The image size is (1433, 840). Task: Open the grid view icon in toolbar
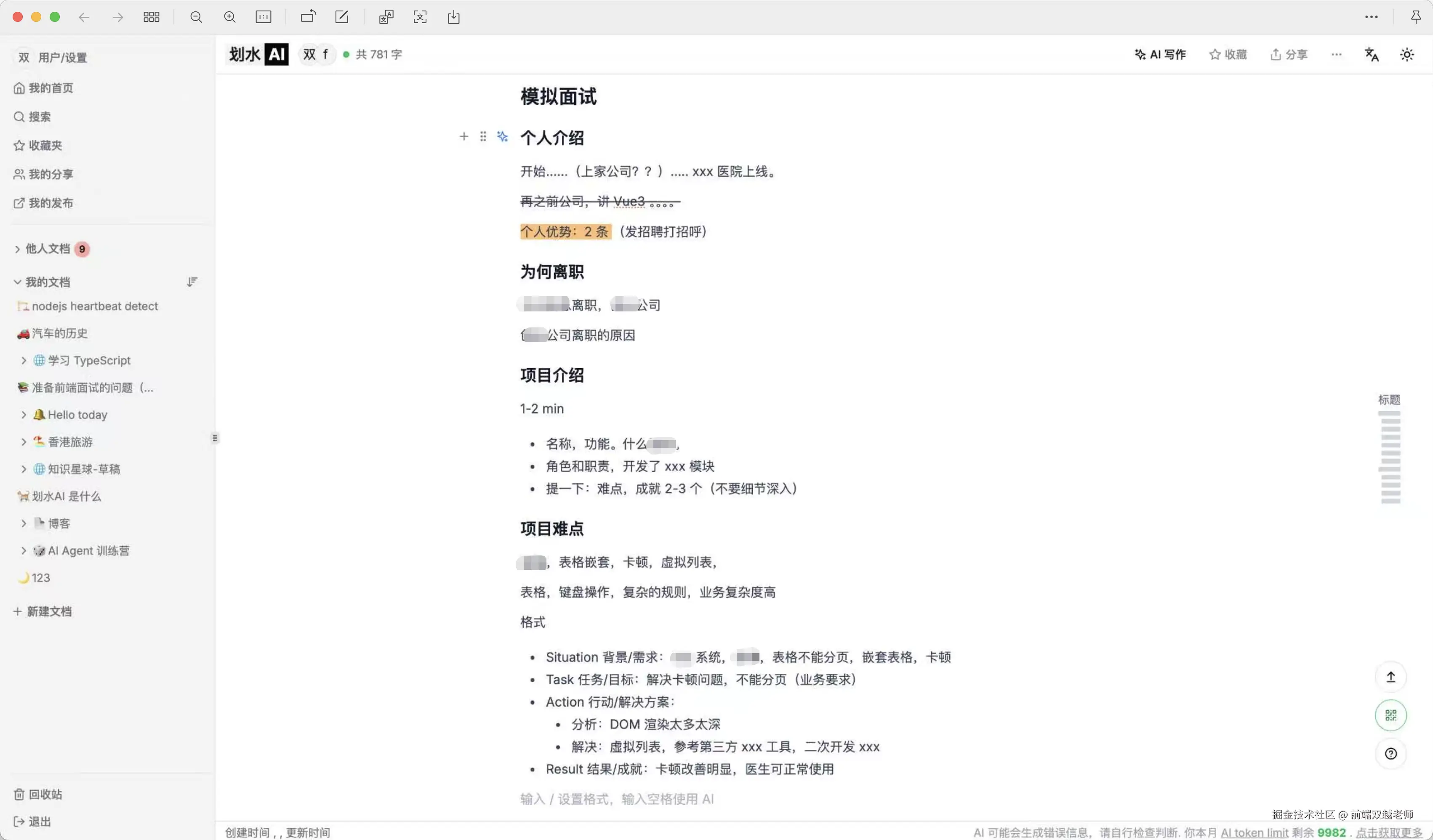[151, 17]
